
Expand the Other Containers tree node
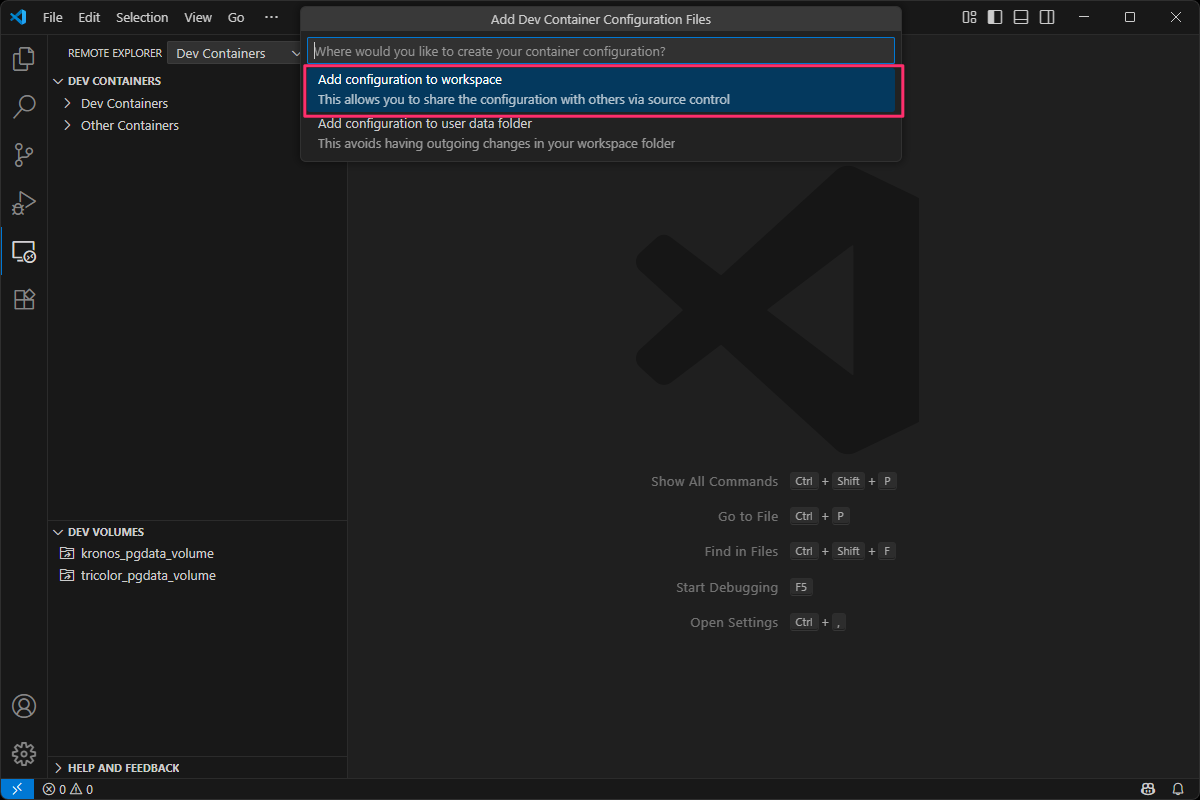68,125
